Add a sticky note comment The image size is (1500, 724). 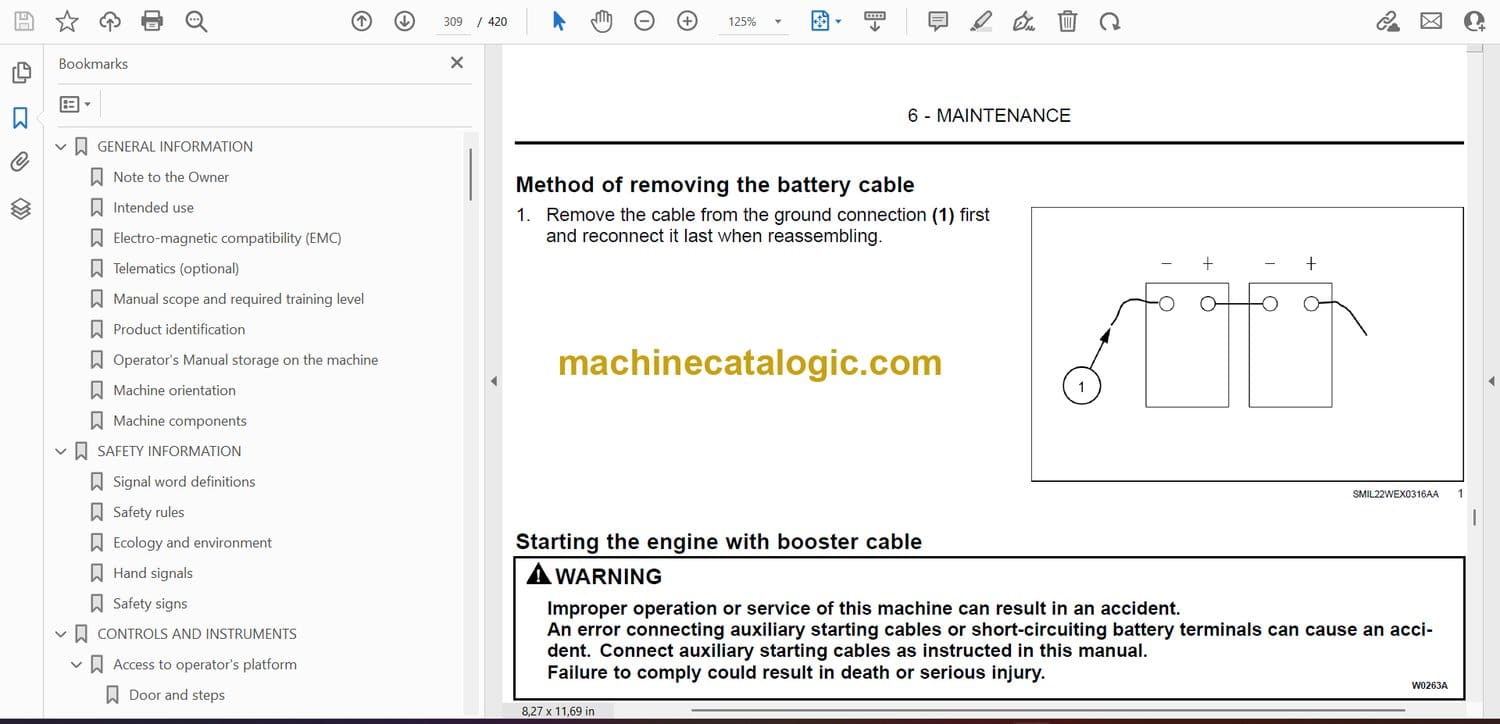[937, 21]
